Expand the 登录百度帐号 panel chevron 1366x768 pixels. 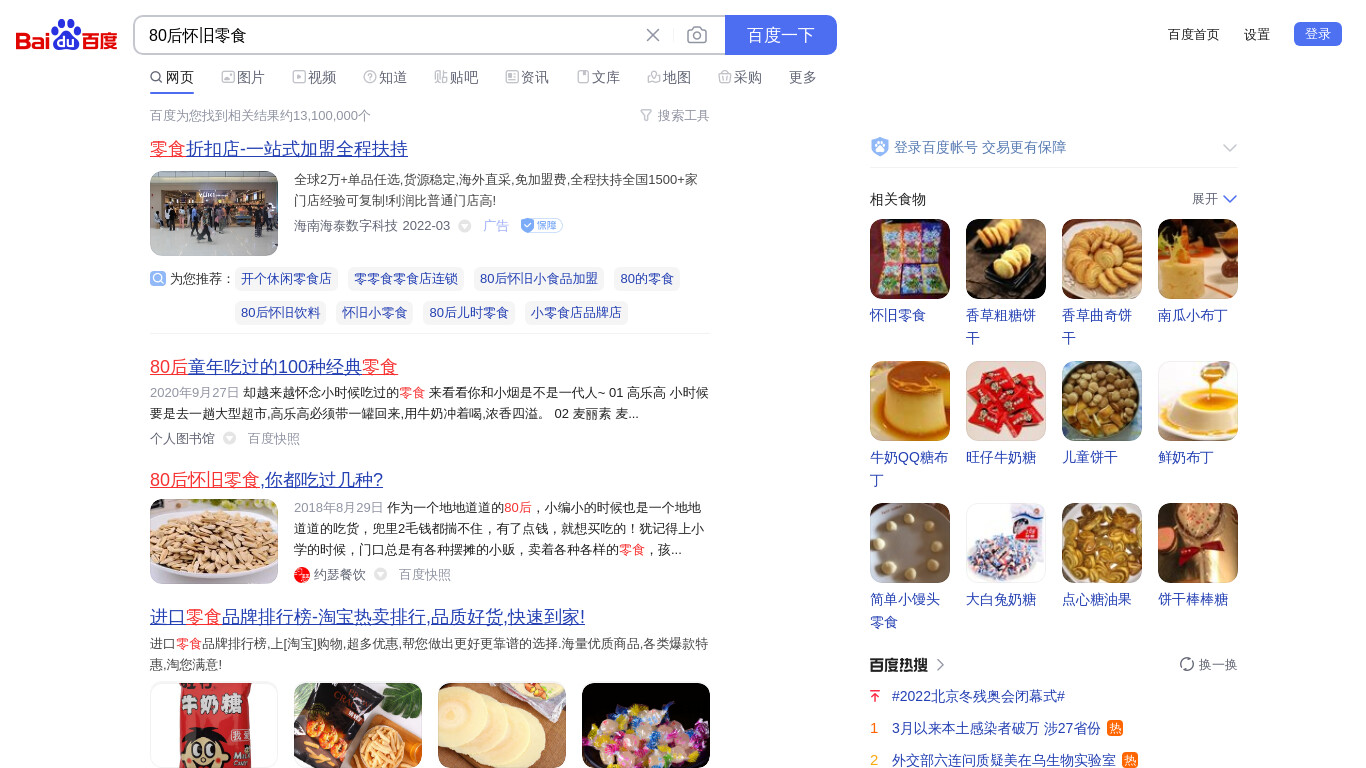[1230, 148]
